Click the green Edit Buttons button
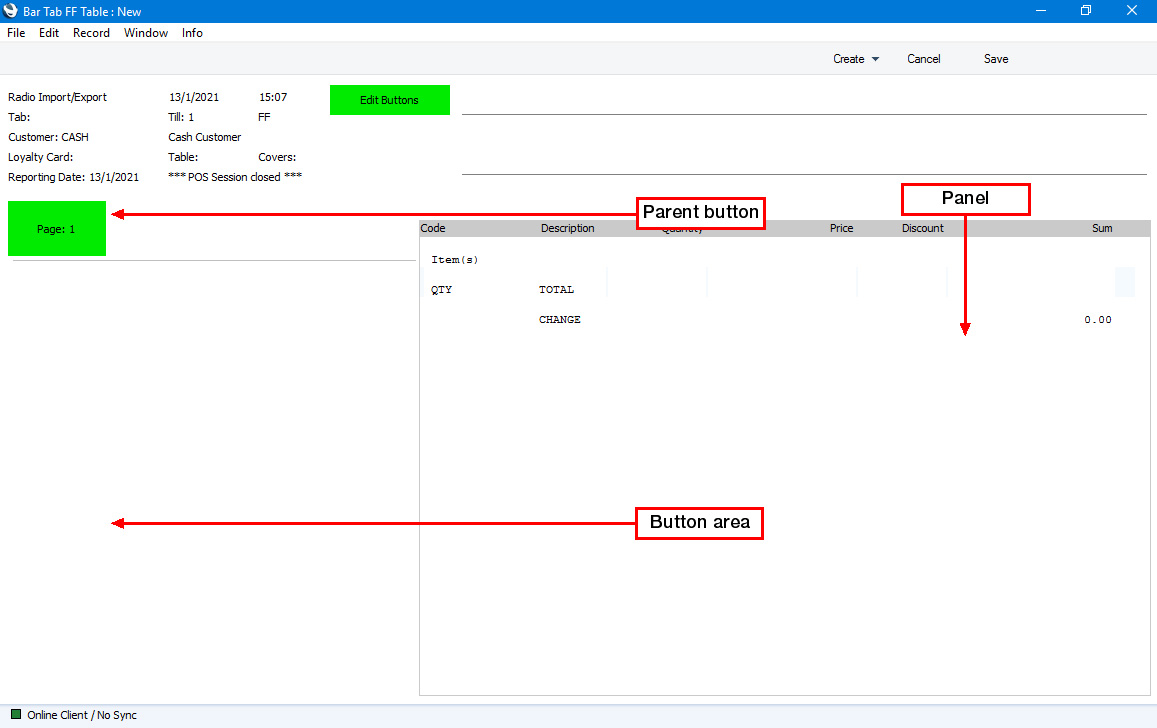Viewport: 1157px width, 728px height. point(390,100)
